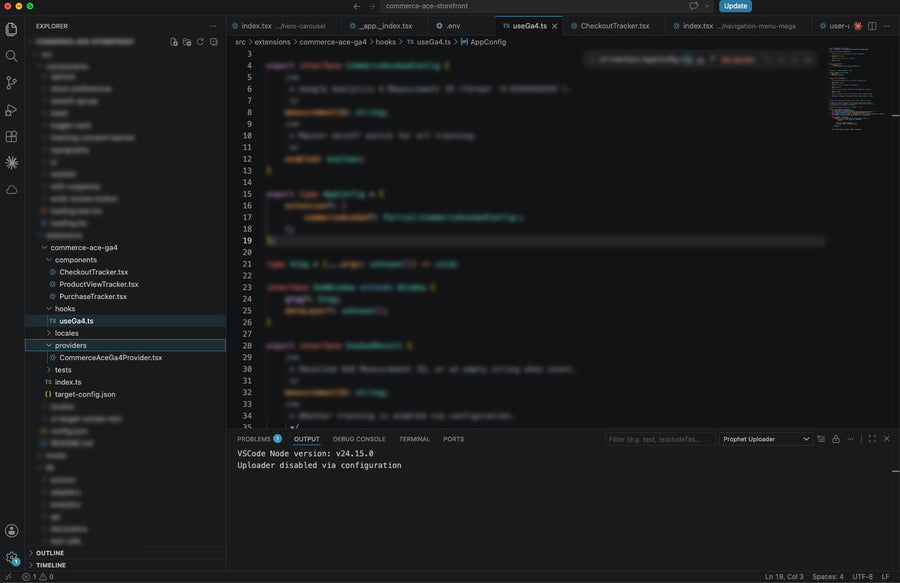The image size is (900, 583).
Task: Click the errors and warnings status item
Action: (x=38, y=577)
